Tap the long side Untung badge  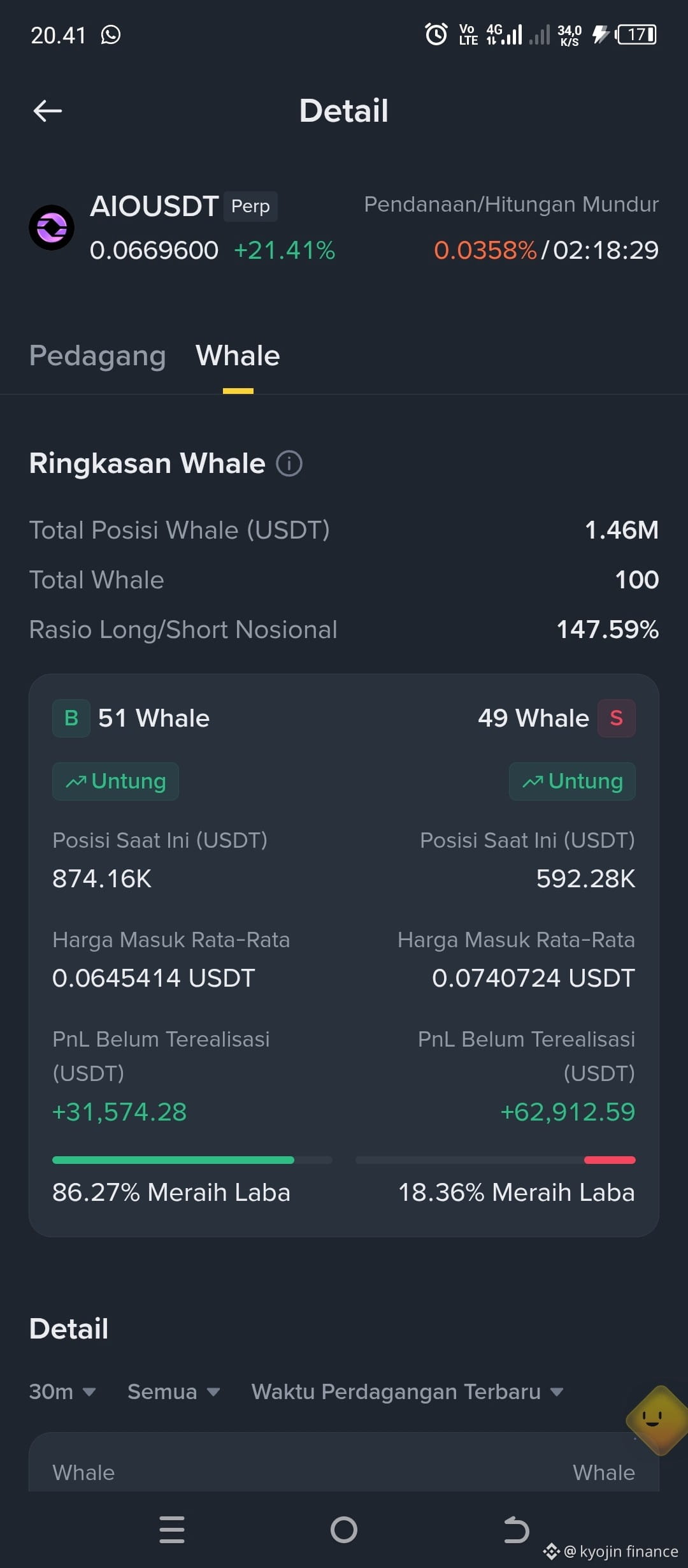coord(115,781)
